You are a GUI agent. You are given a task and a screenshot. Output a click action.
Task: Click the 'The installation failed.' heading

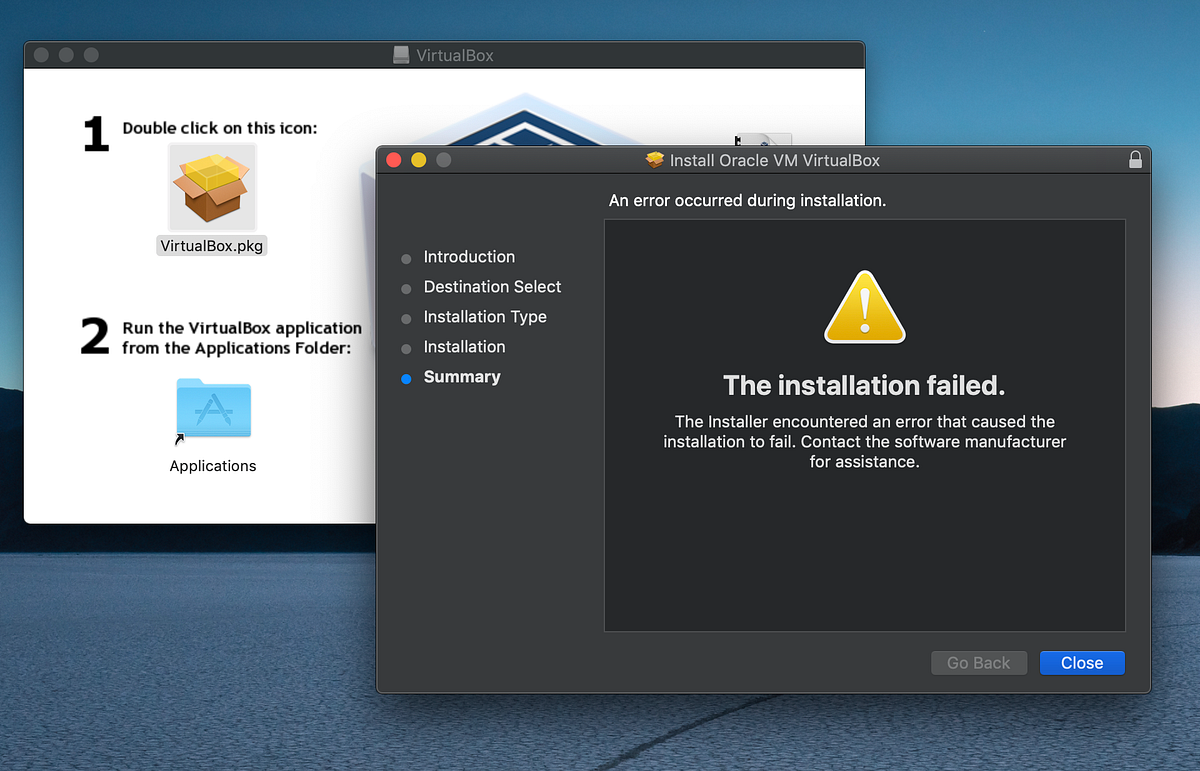pos(864,386)
